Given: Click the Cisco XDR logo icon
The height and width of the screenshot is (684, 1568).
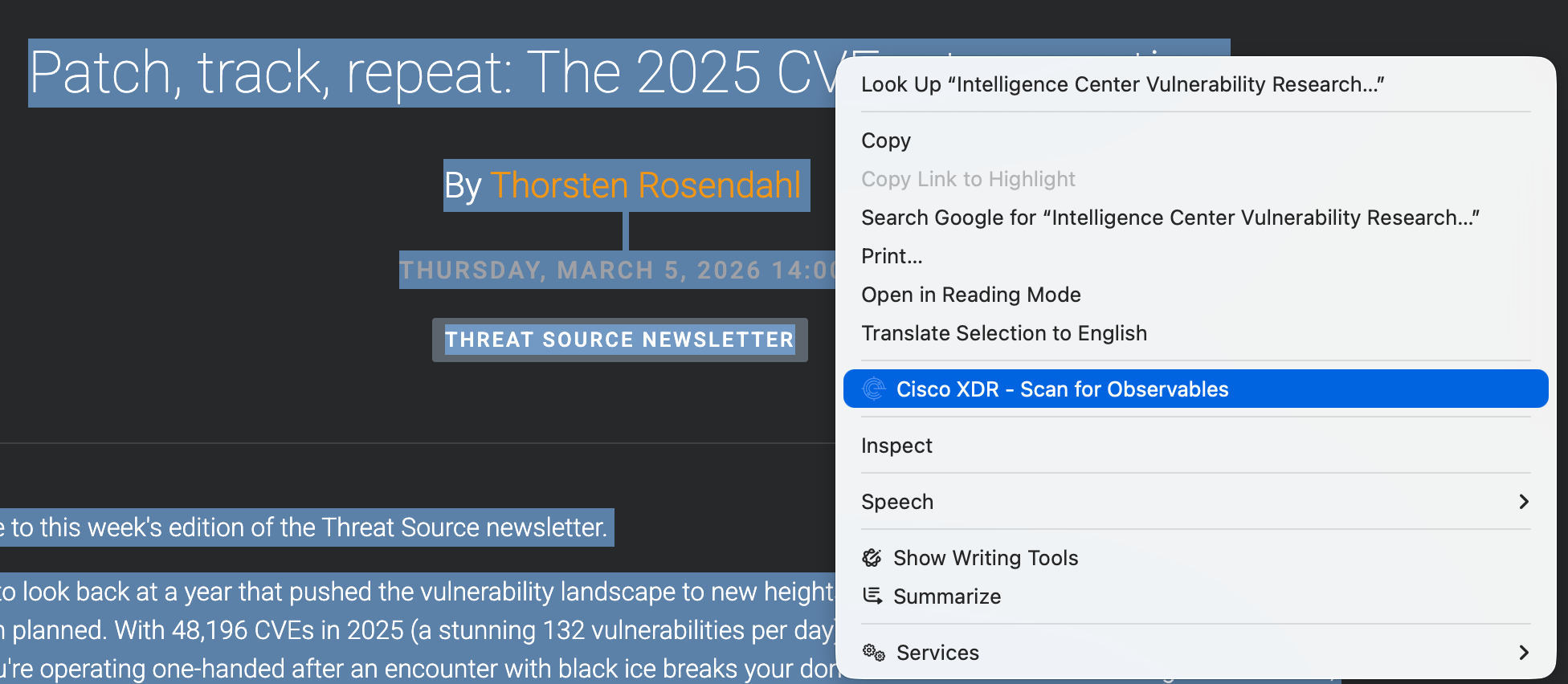Looking at the screenshot, I should coord(873,389).
